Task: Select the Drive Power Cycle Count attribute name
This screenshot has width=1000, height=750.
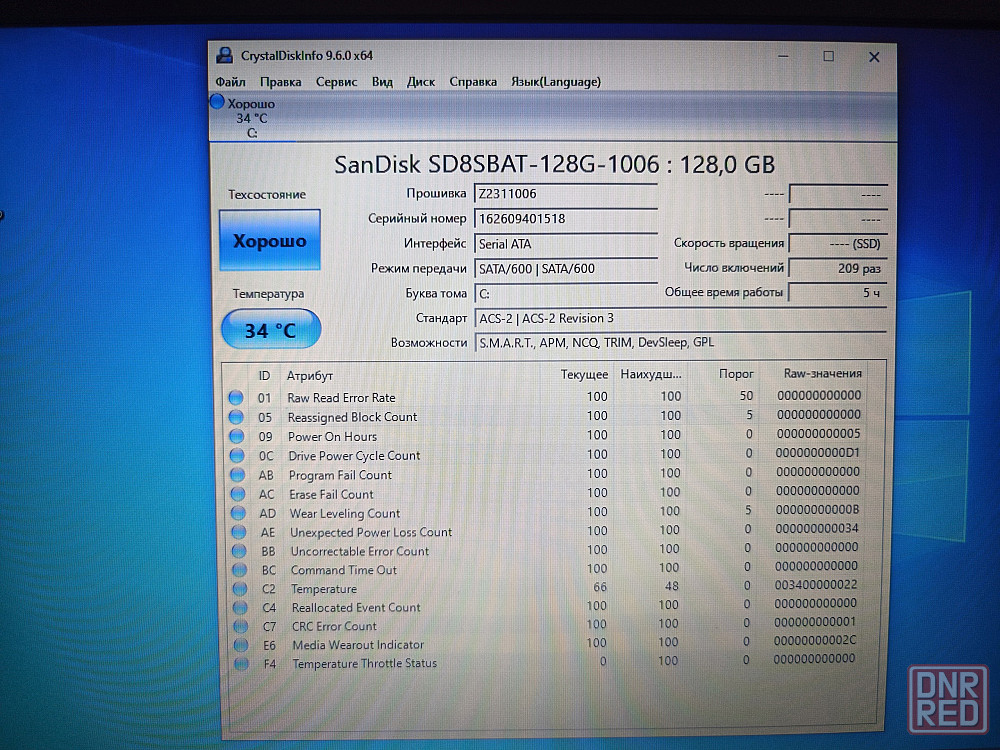Action: pos(354,456)
